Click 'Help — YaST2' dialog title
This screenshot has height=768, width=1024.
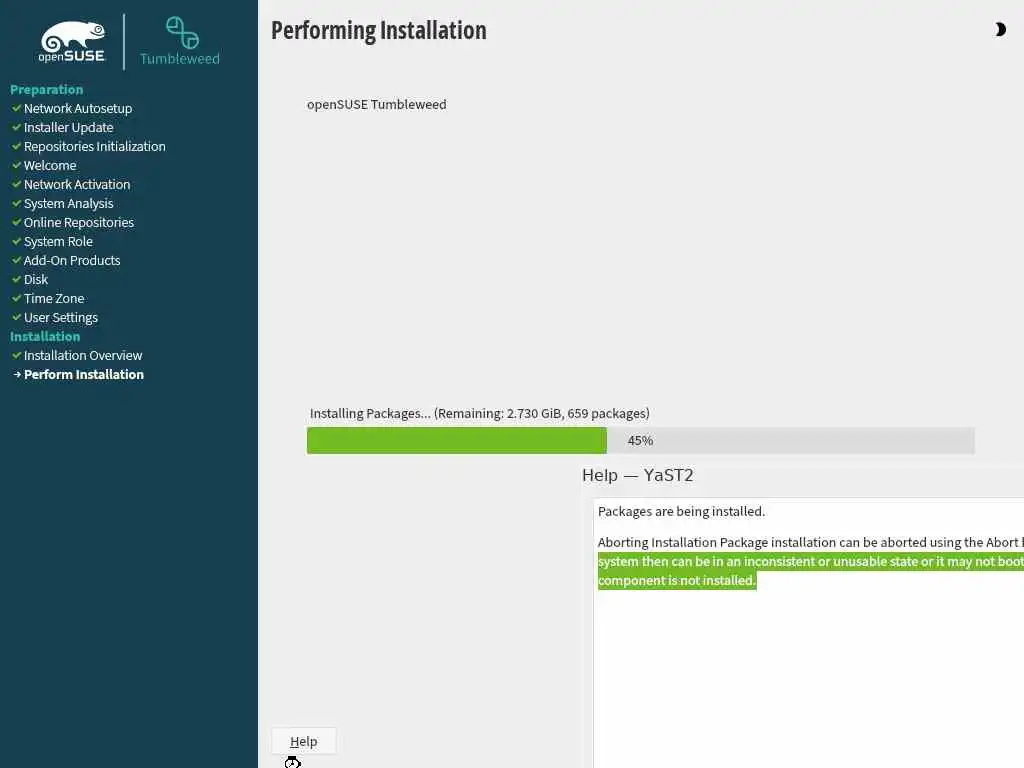[x=637, y=475]
